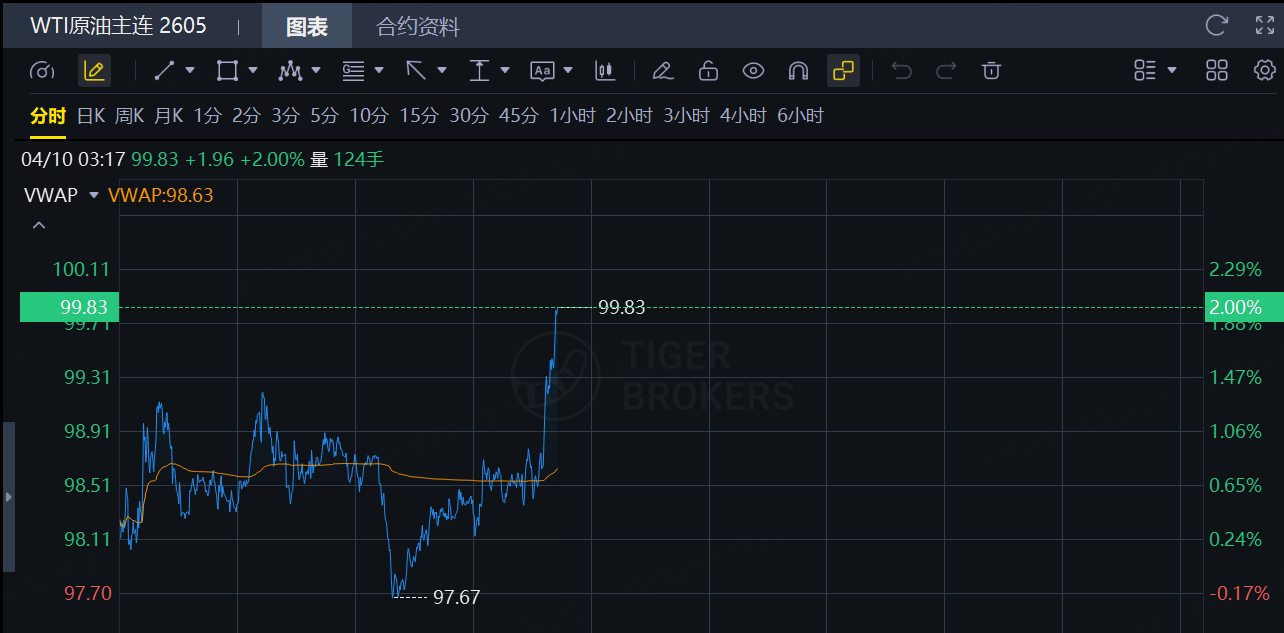1284x633 pixels.
Task: Select the 4小时 interval
Action: (x=743, y=116)
